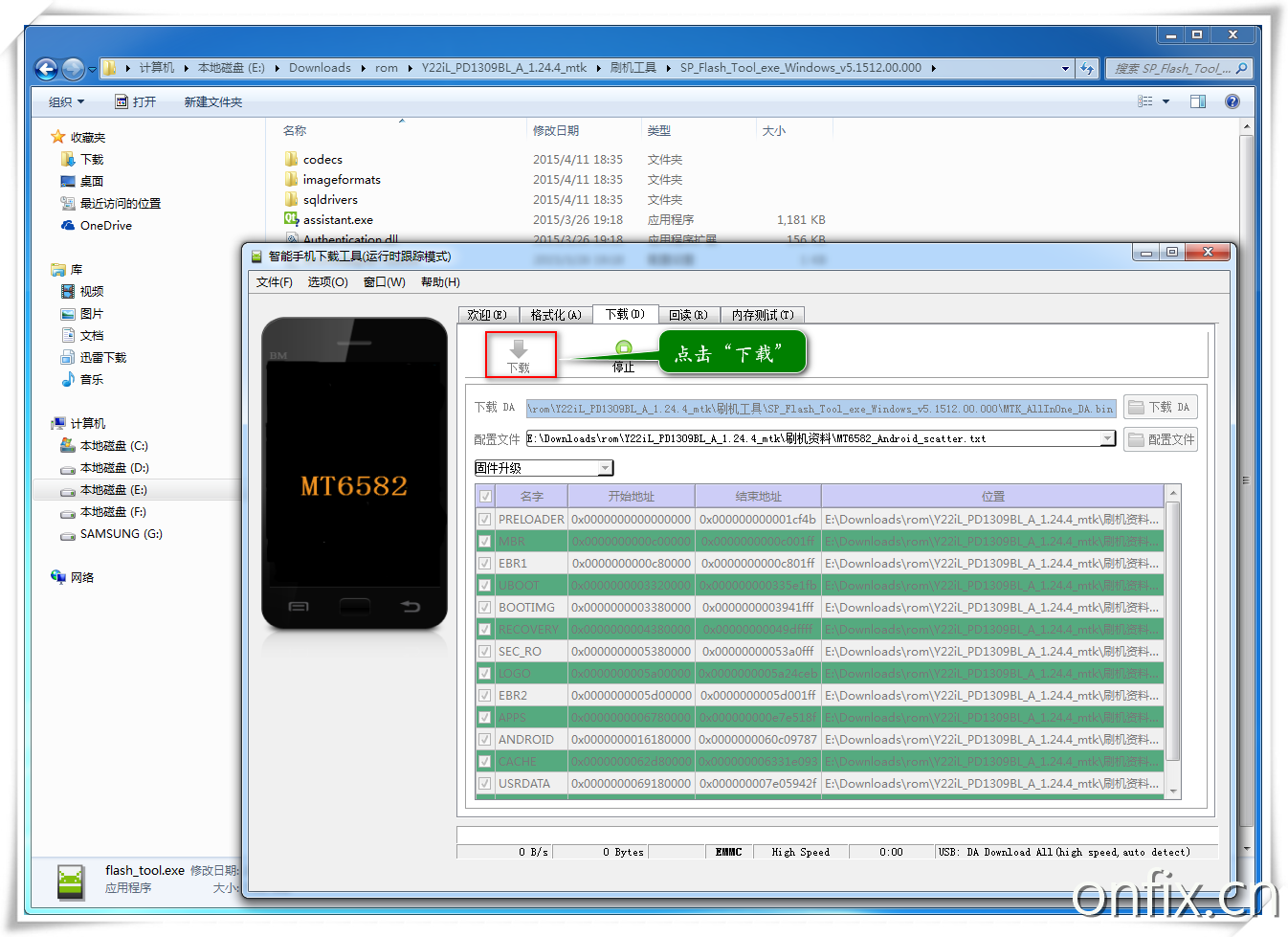Go forward with Explorer Forward arrow
The image size is (1288, 937).
click(x=73, y=69)
